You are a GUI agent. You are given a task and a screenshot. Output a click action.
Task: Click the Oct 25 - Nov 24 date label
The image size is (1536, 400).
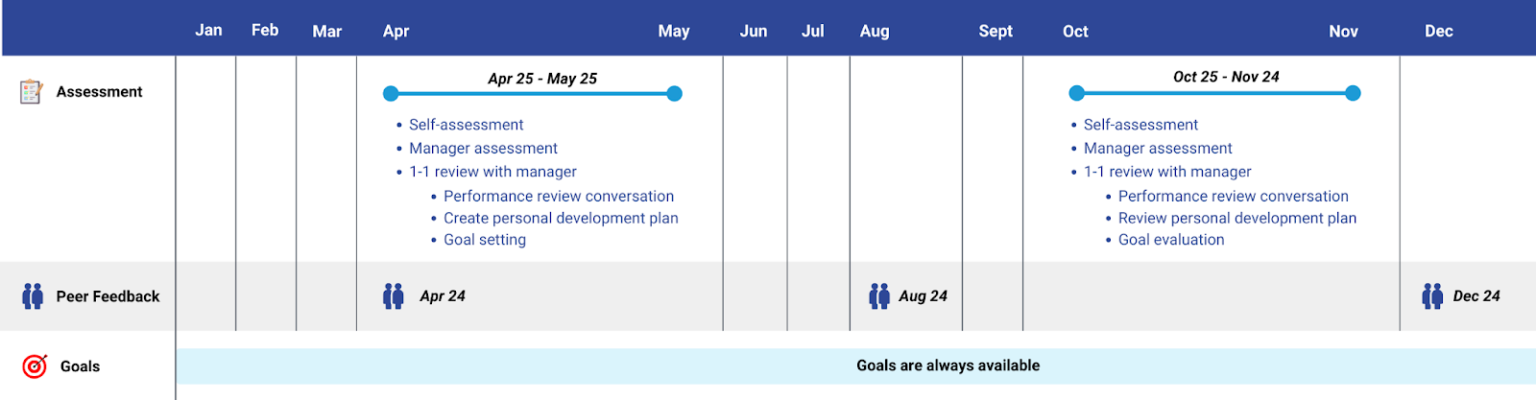coord(1226,76)
